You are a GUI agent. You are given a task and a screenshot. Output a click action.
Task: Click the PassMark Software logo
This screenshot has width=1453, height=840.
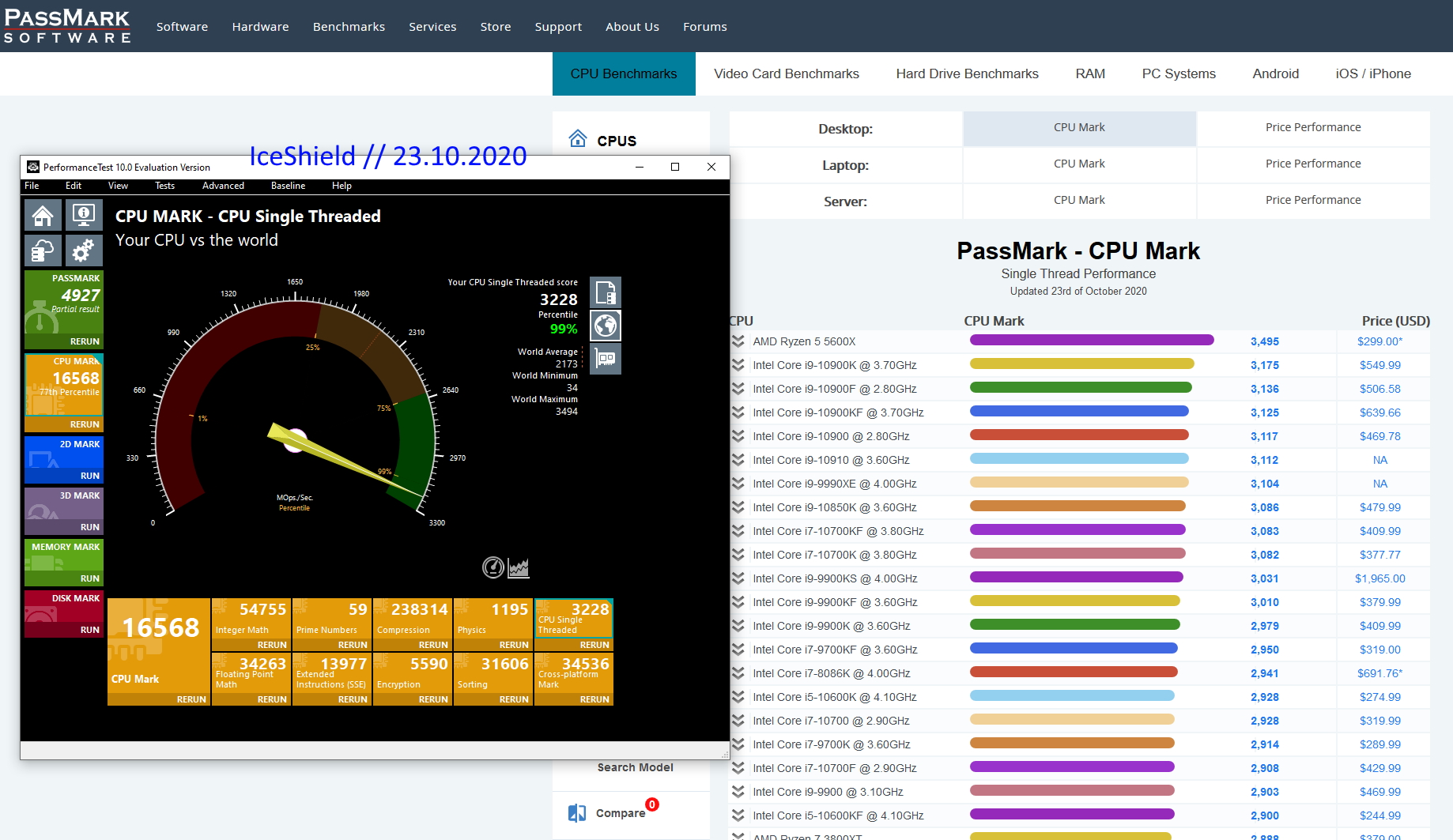click(67, 26)
